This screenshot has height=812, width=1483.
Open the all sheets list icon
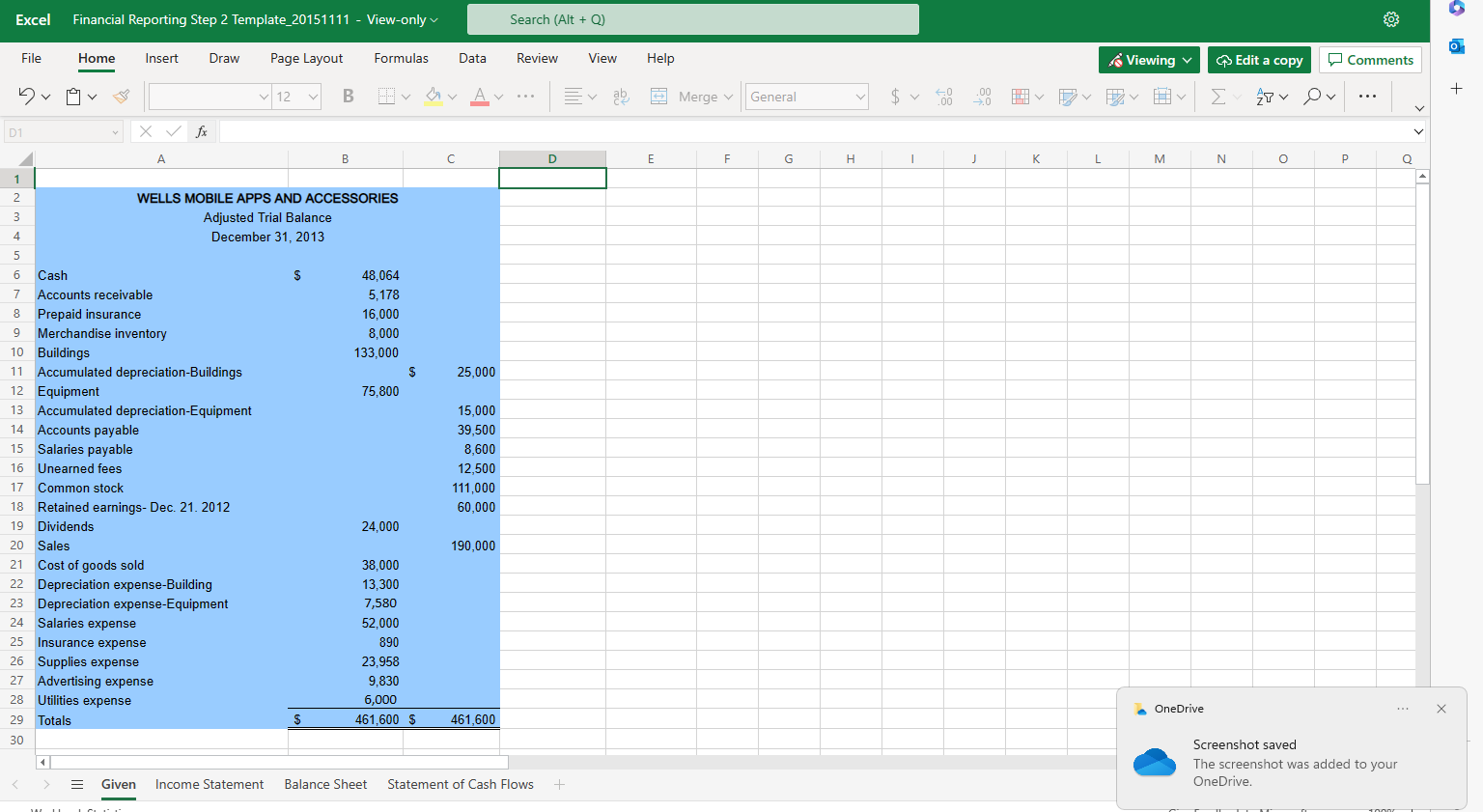click(x=77, y=784)
